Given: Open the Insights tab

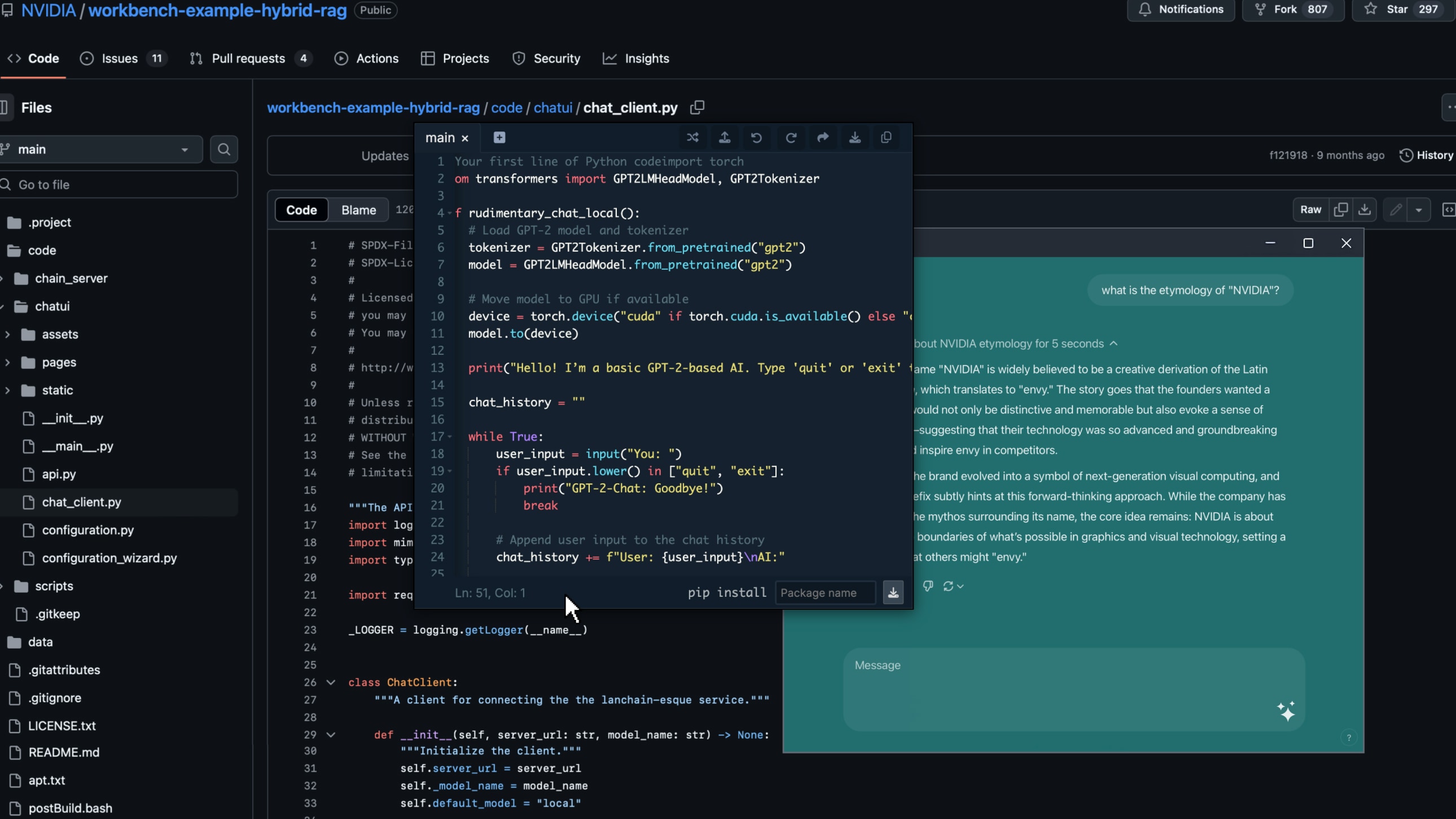Looking at the screenshot, I should tap(647, 59).
